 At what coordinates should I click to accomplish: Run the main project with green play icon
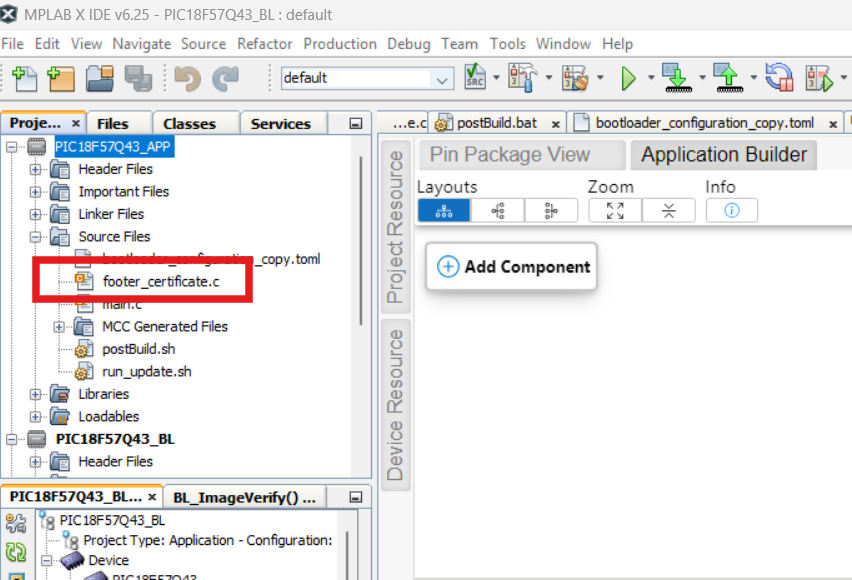(628, 78)
